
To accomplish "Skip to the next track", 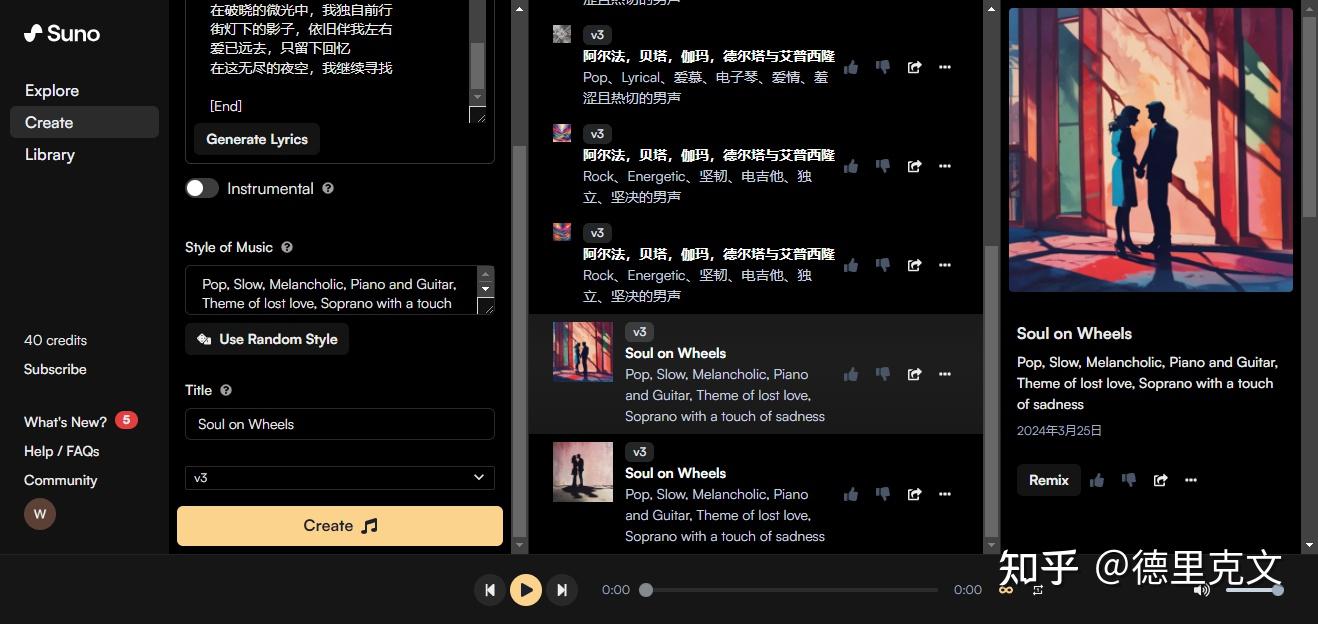I will click(x=562, y=590).
